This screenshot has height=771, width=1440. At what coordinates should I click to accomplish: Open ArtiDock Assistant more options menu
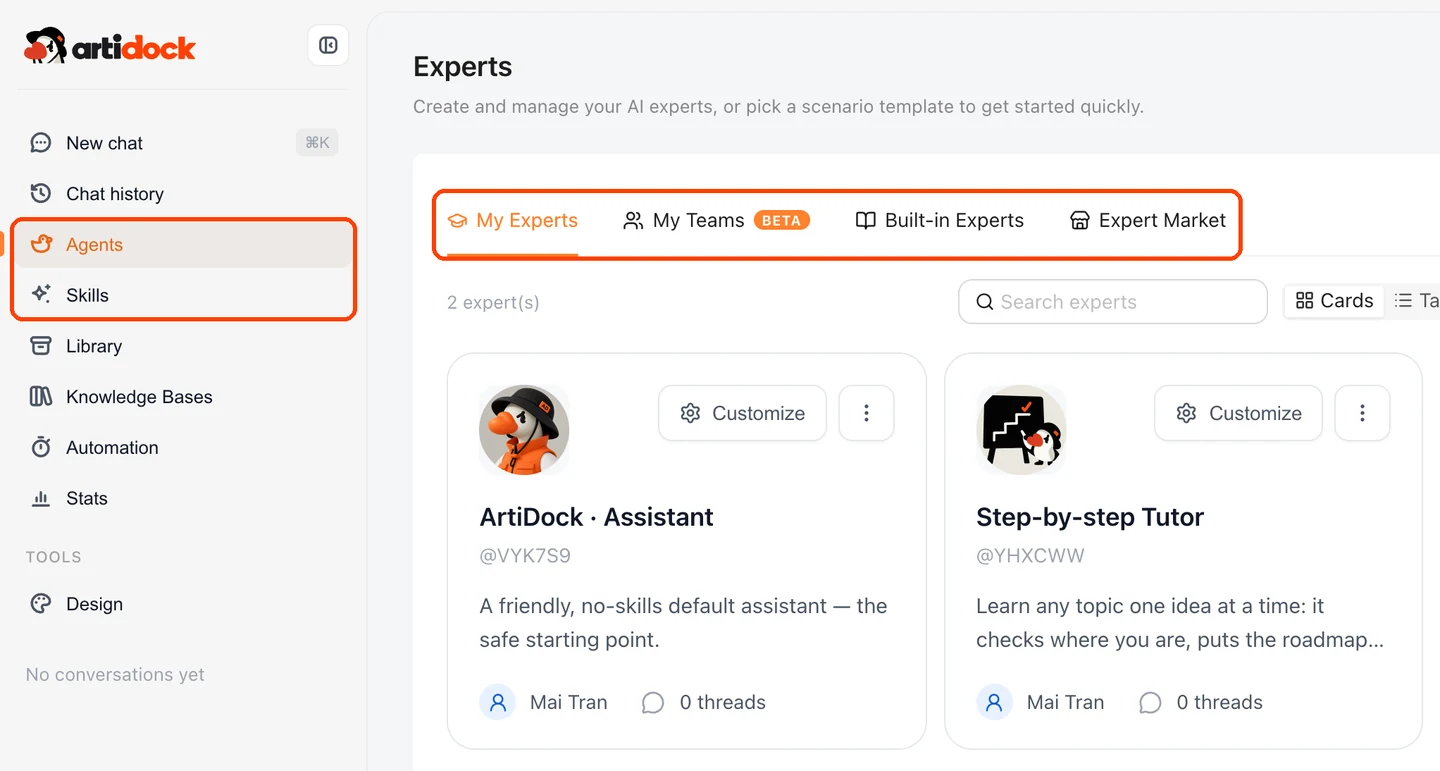866,413
